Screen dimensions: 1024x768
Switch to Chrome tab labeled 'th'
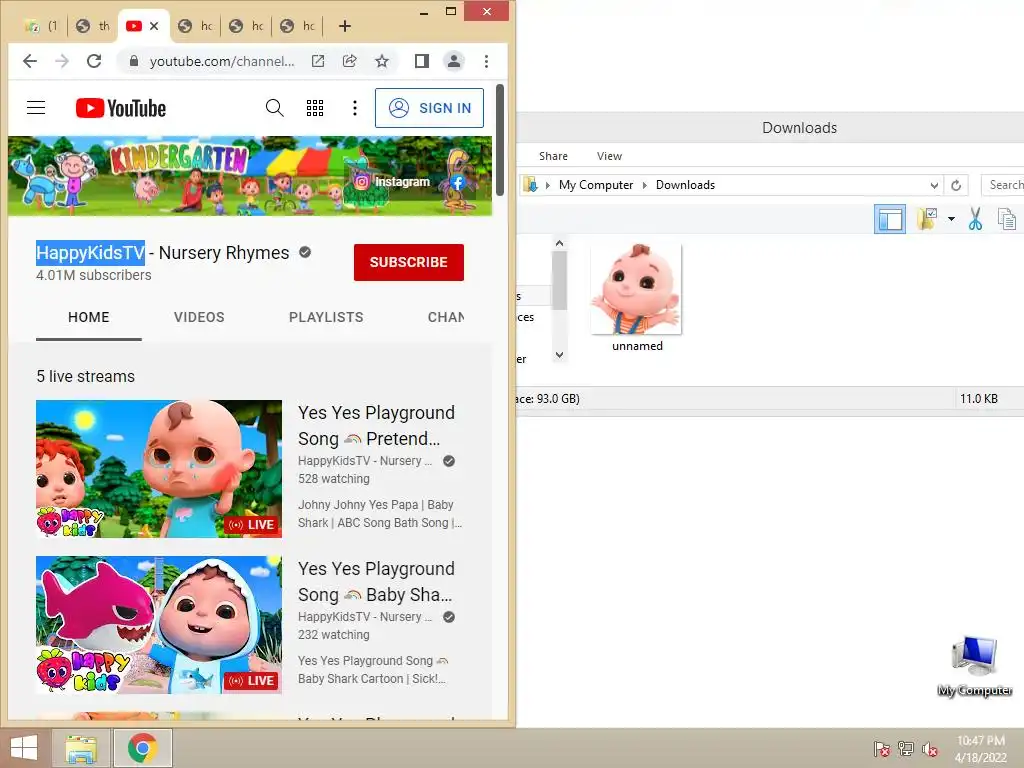pyautogui.click(x=92, y=26)
